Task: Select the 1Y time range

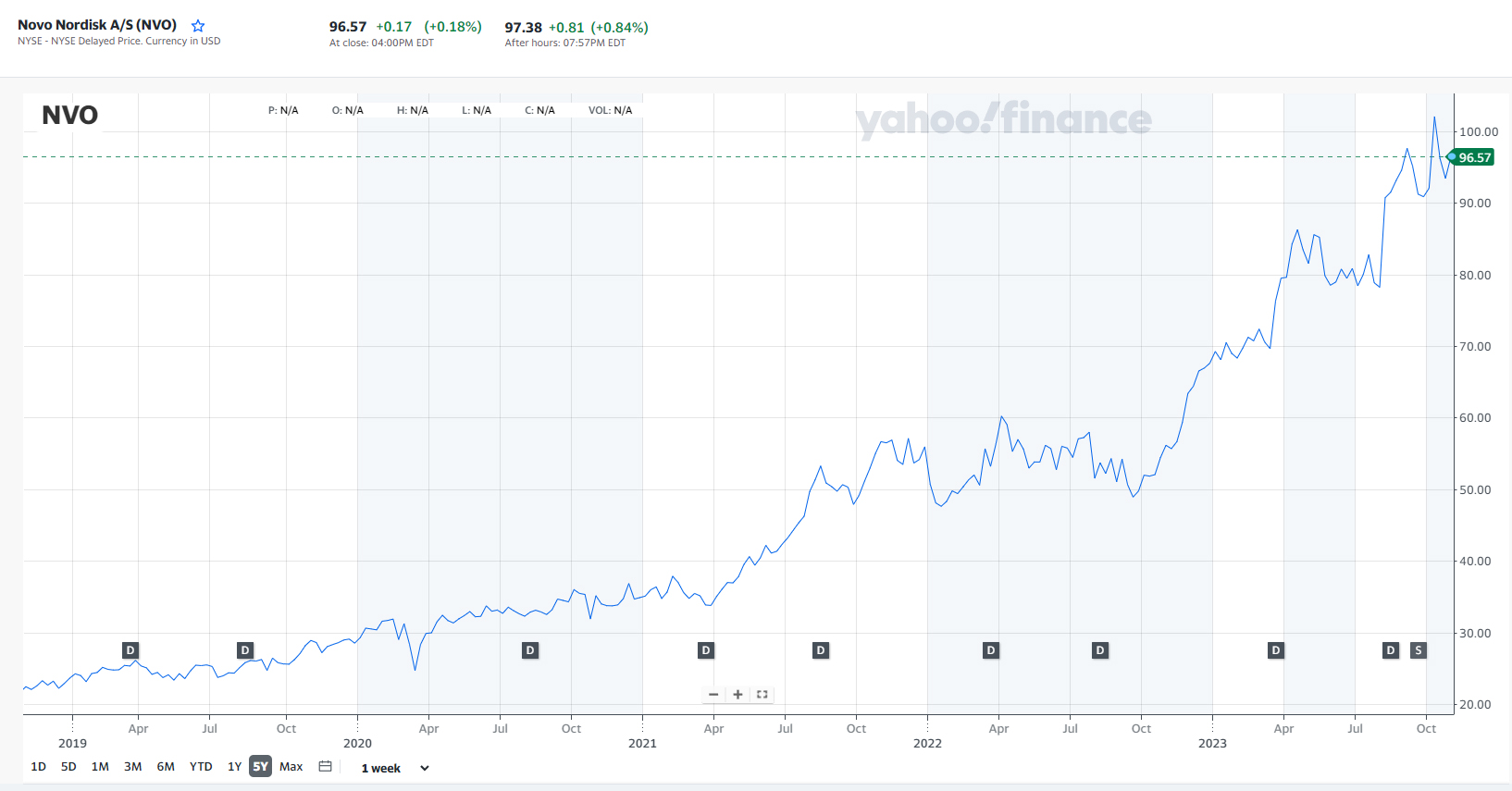Action: pyautogui.click(x=235, y=767)
